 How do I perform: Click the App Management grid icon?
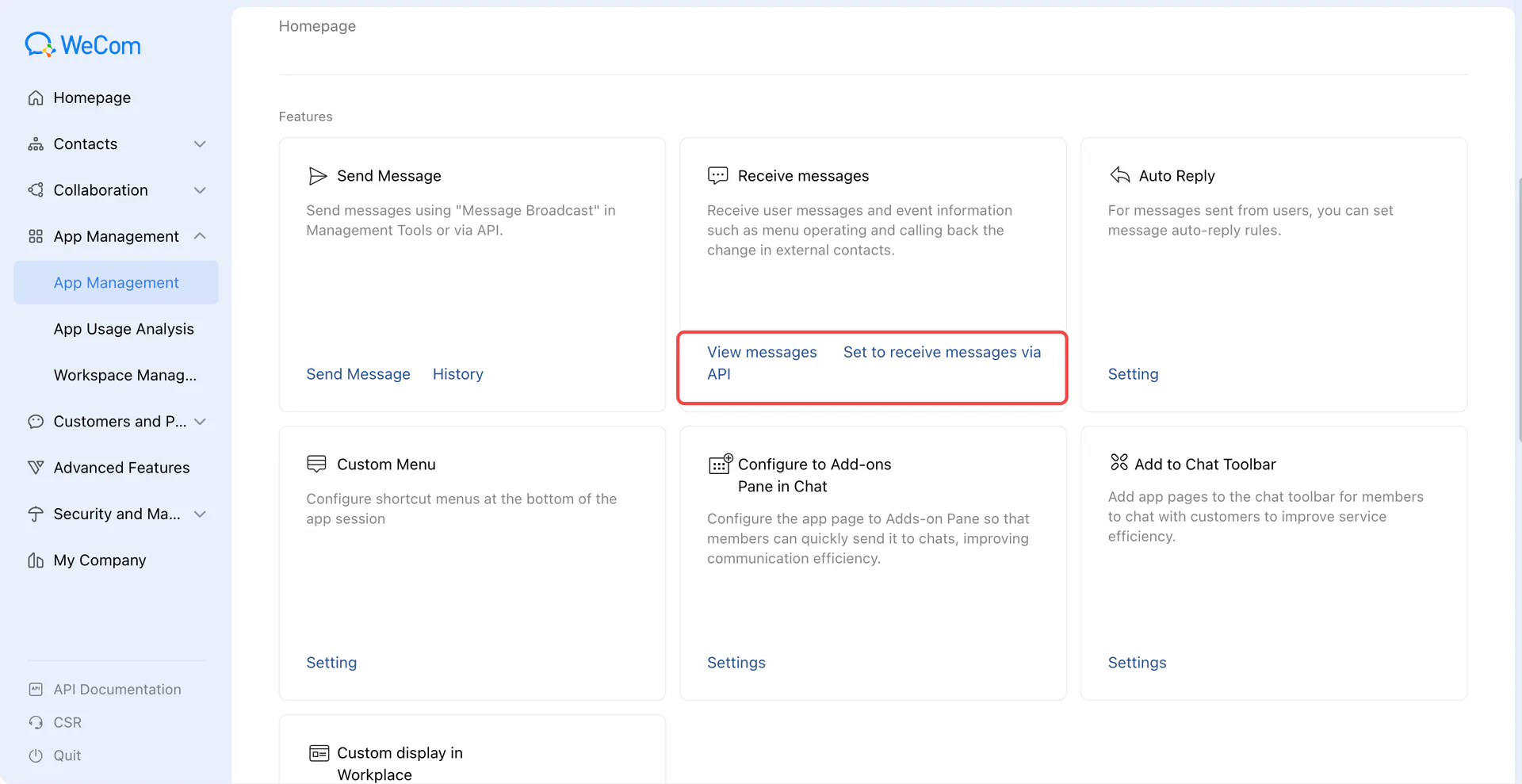point(36,236)
